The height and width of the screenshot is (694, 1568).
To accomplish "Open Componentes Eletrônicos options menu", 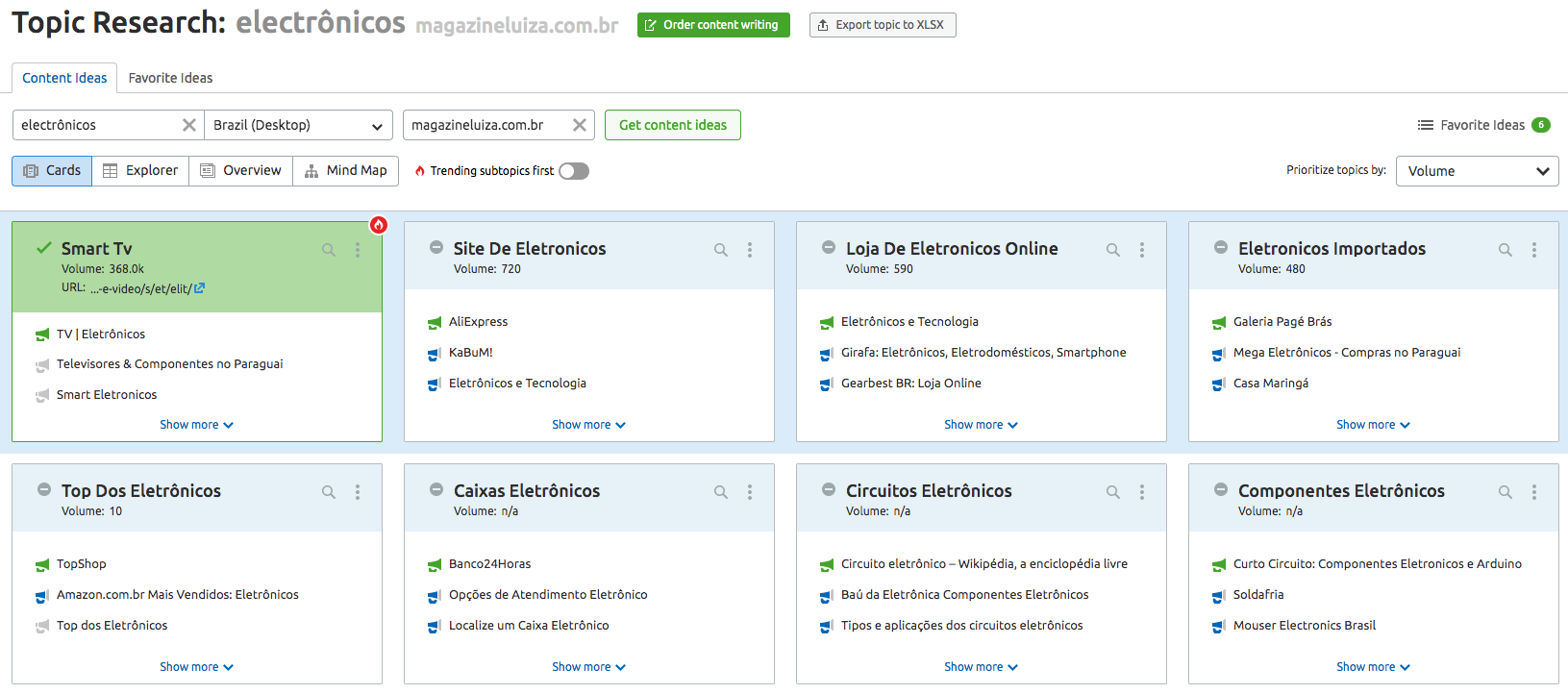I will click(1534, 492).
